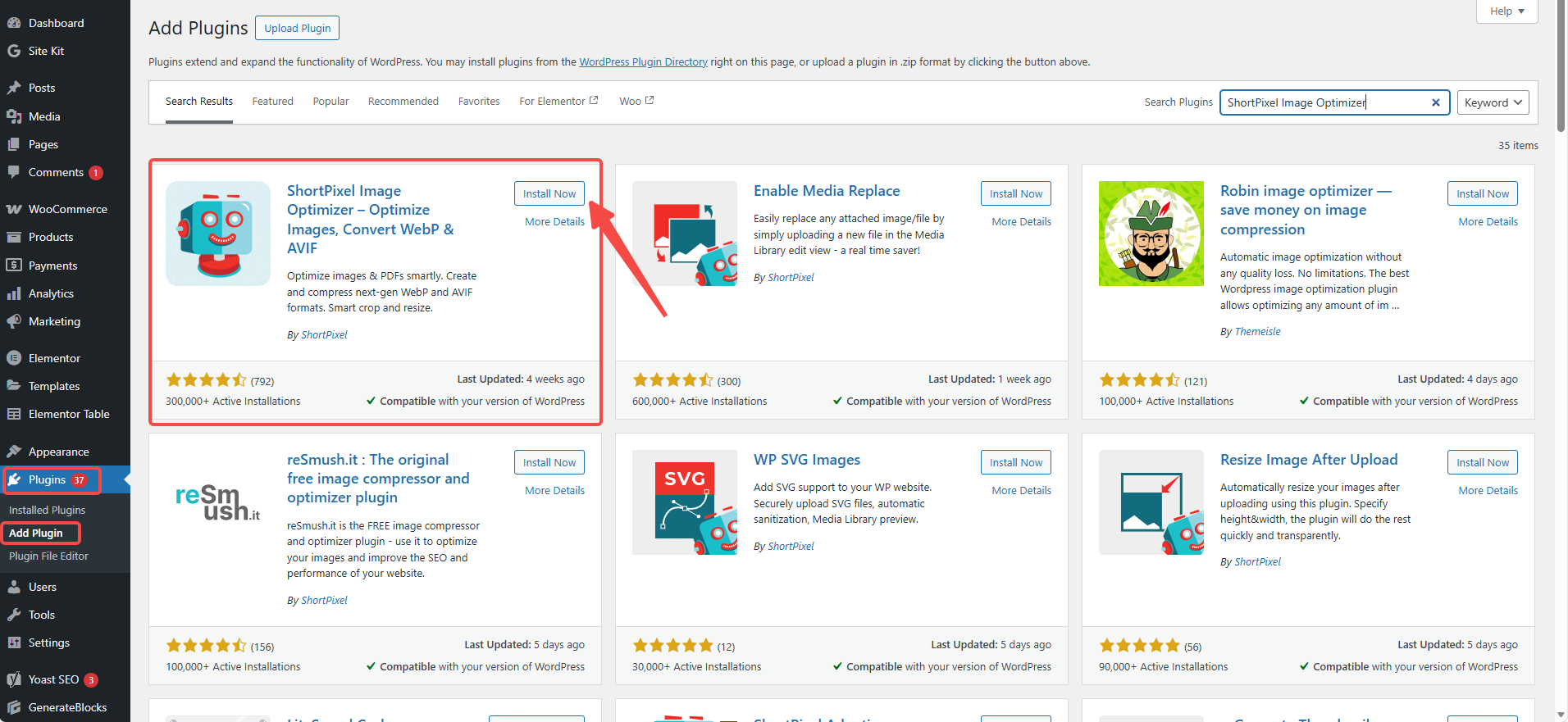
Task: Switch to the Search Results tab
Action: point(199,102)
